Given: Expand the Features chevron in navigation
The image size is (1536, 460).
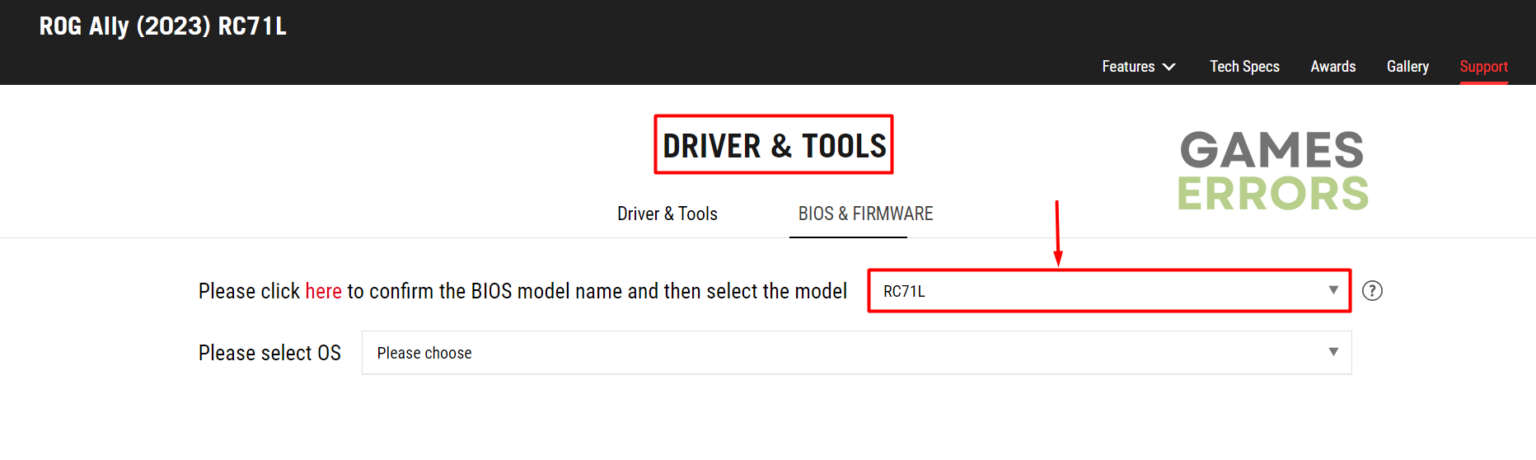Looking at the screenshot, I should [1168, 67].
